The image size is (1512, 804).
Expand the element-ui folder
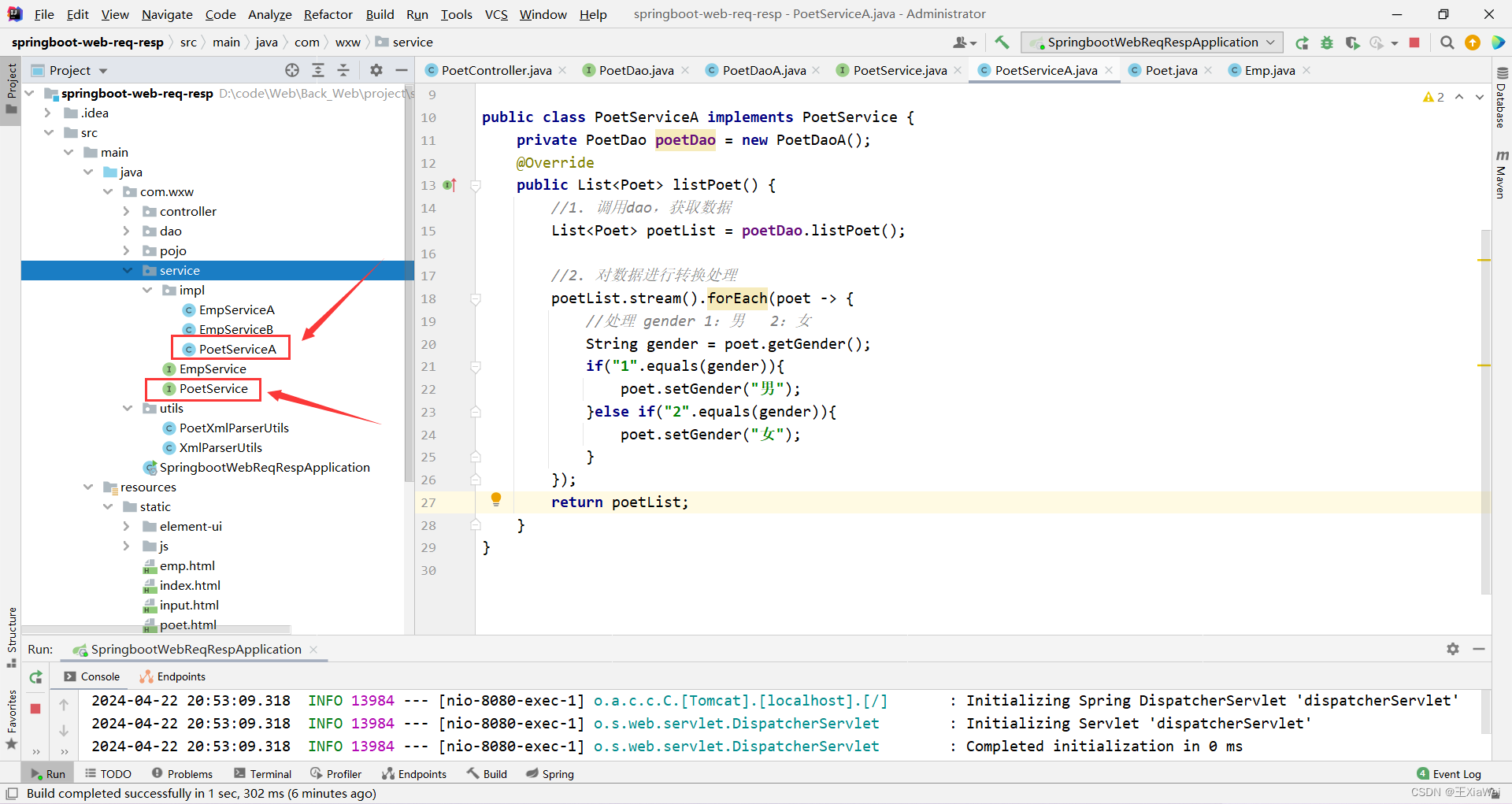click(x=127, y=526)
